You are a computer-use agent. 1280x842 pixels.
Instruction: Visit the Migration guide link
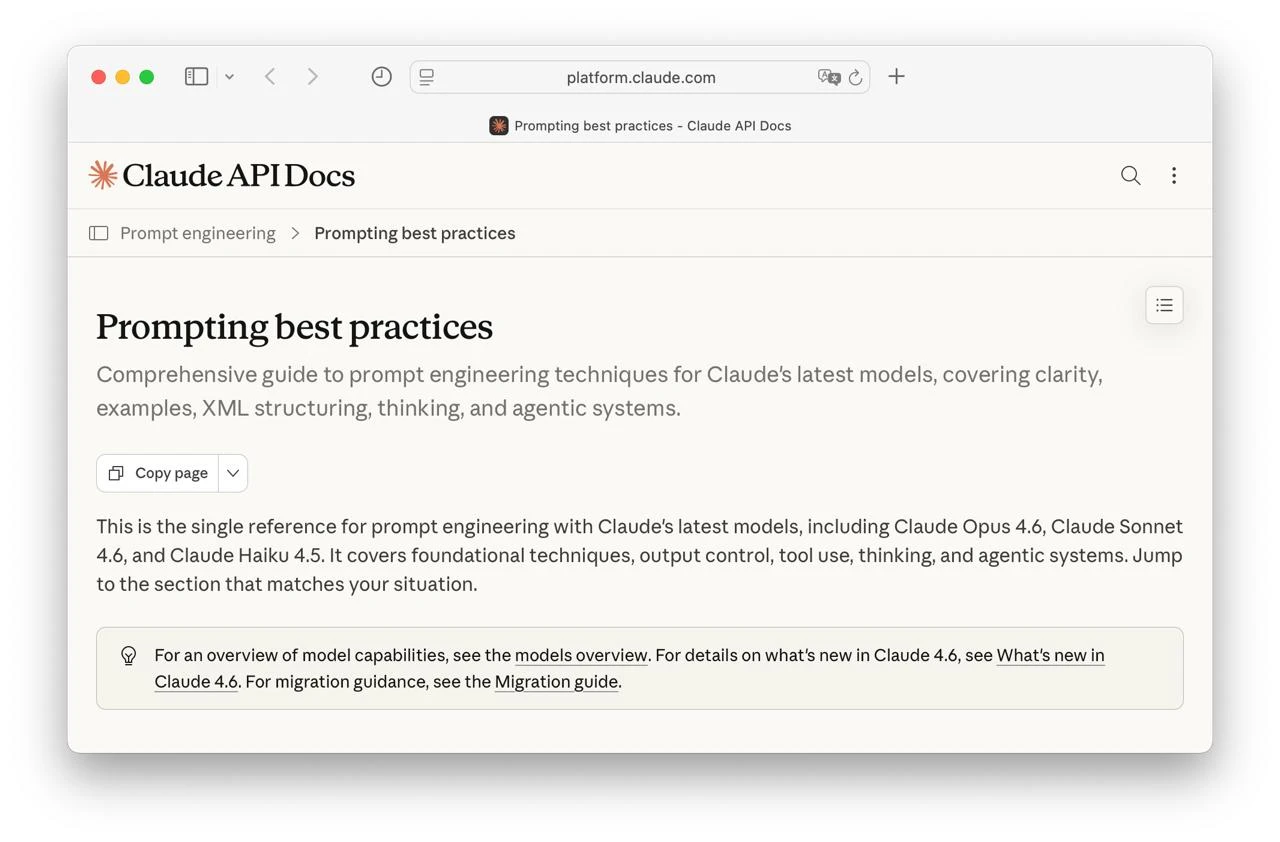[556, 682]
